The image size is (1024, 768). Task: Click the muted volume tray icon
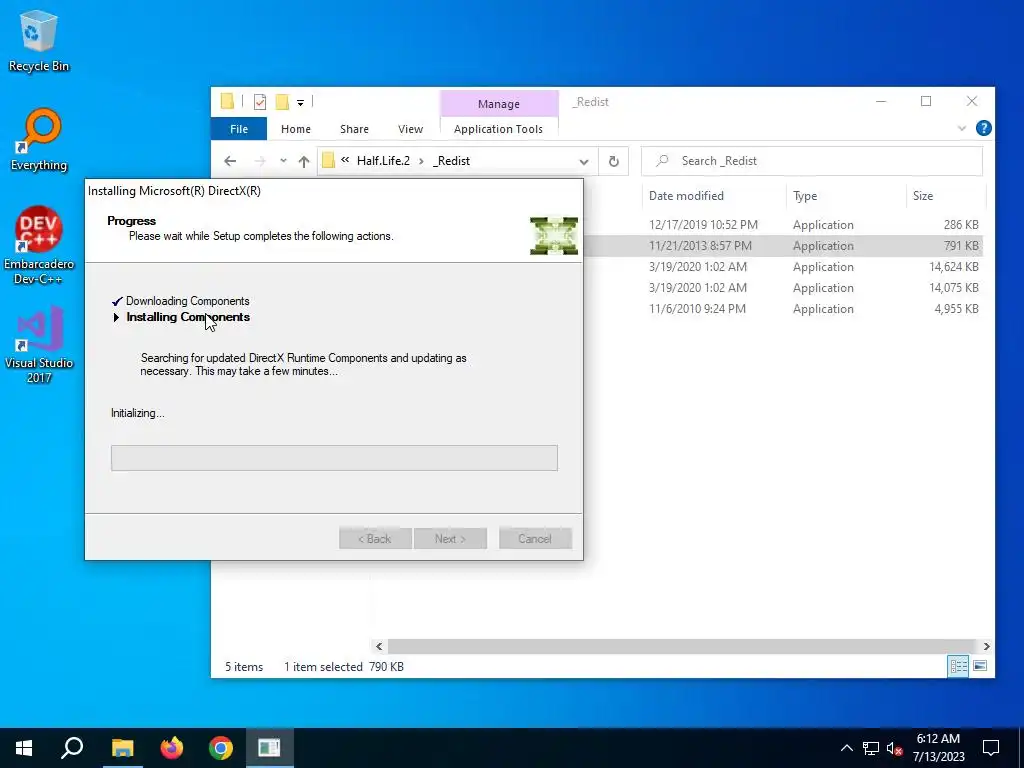(x=895, y=748)
